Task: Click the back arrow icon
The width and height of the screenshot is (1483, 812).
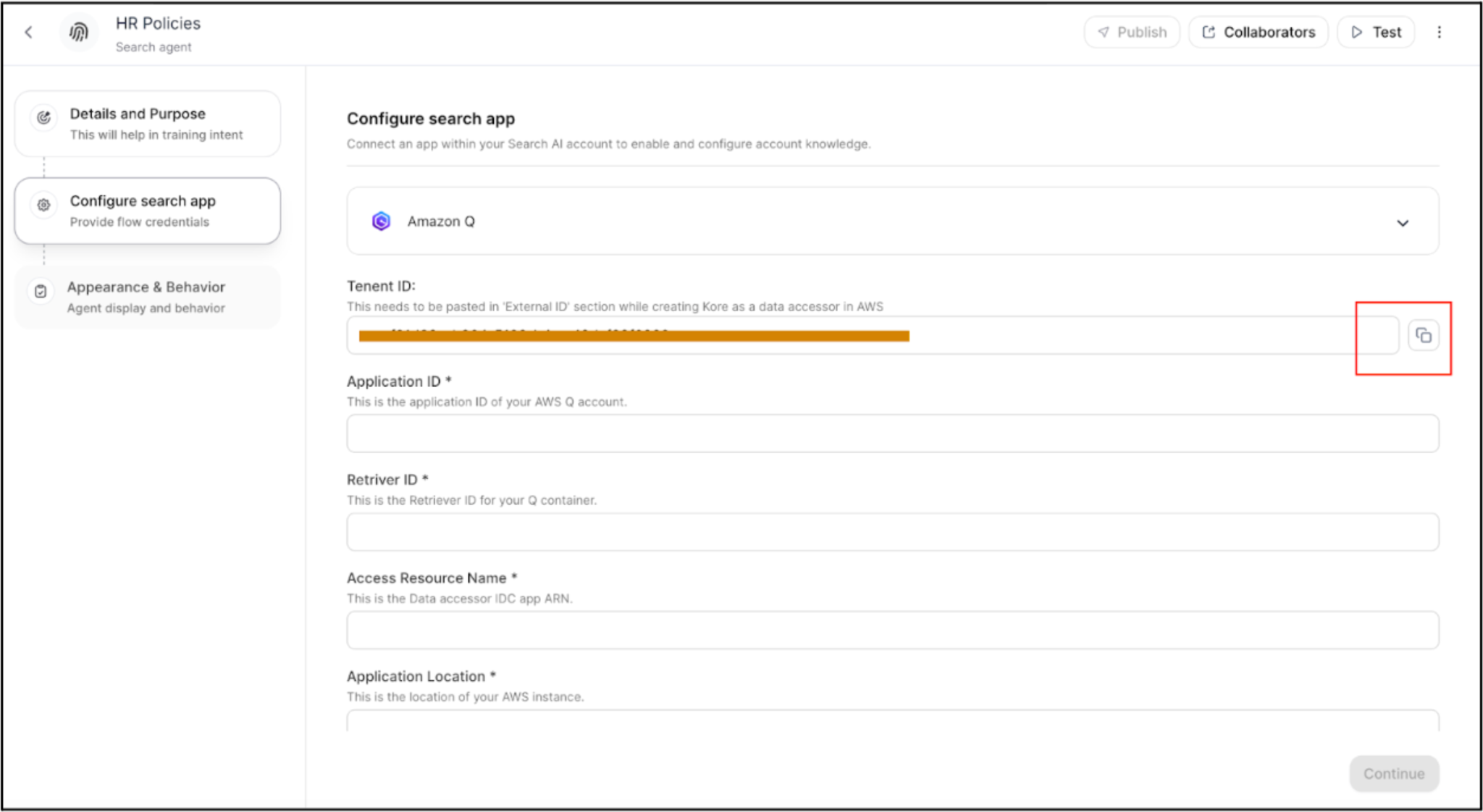Action: [29, 32]
